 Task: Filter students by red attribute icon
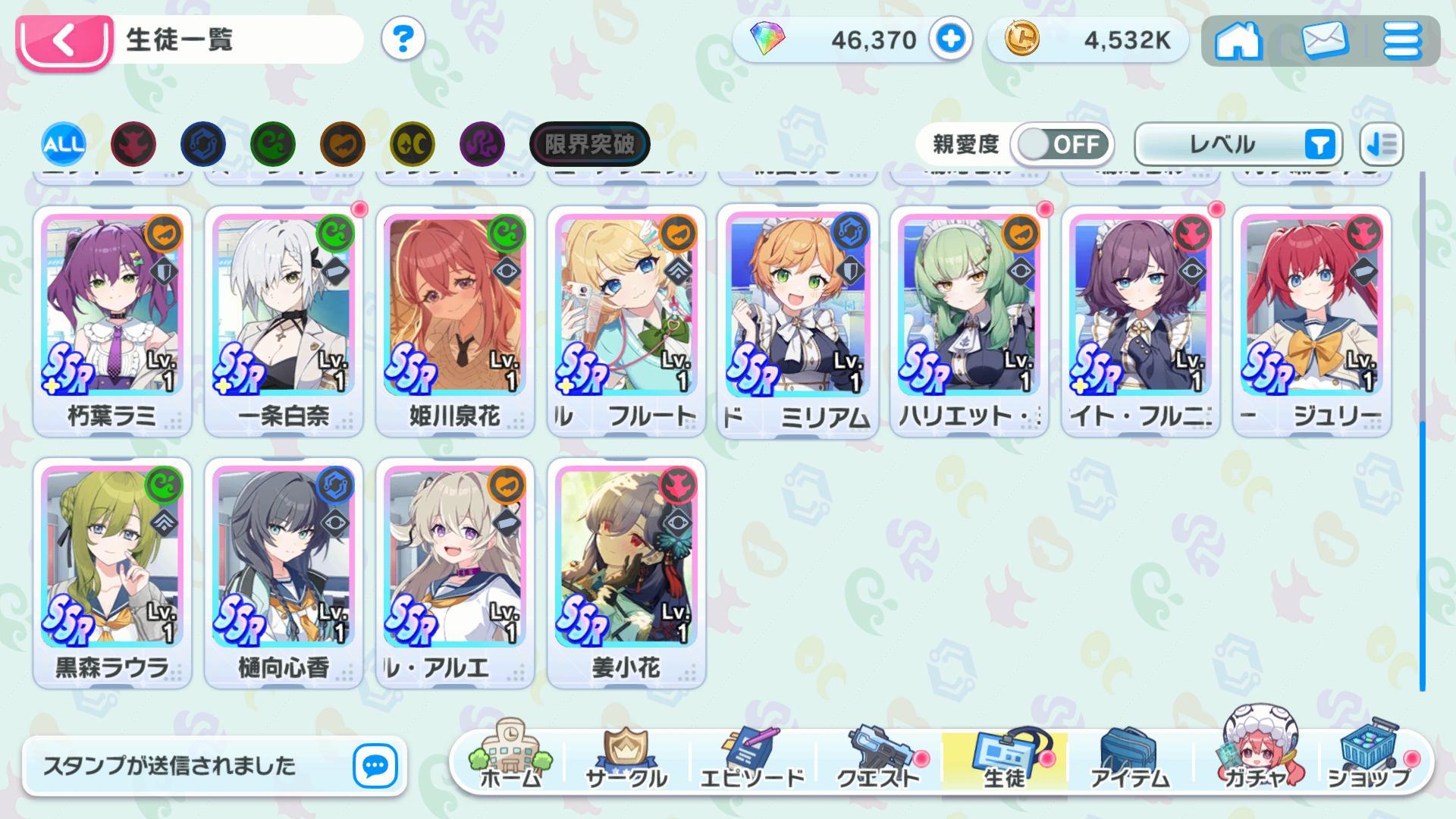[x=133, y=144]
